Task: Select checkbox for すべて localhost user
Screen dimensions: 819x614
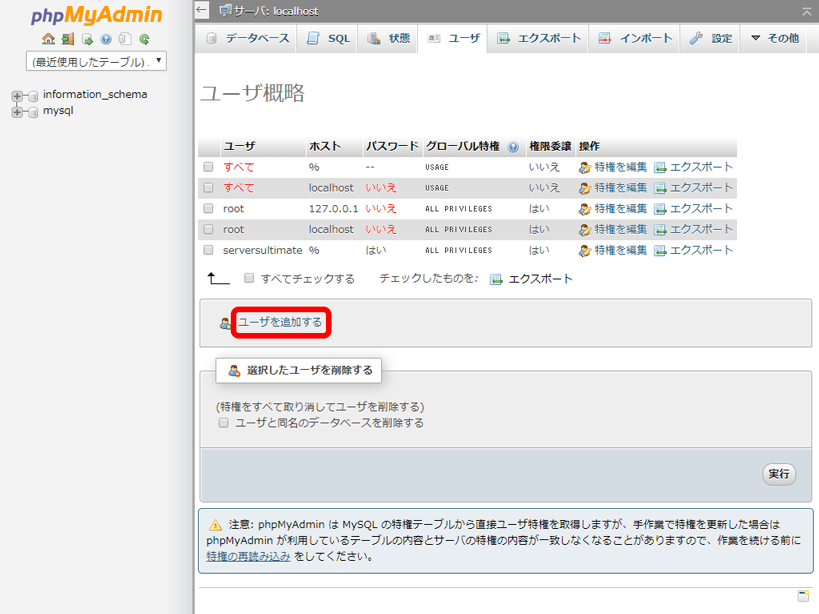Action: [208, 187]
